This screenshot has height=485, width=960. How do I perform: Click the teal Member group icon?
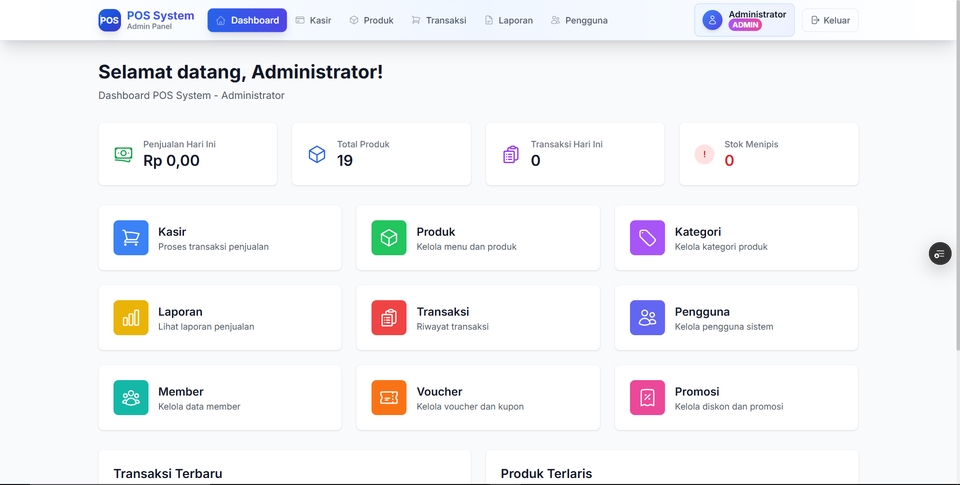click(131, 398)
